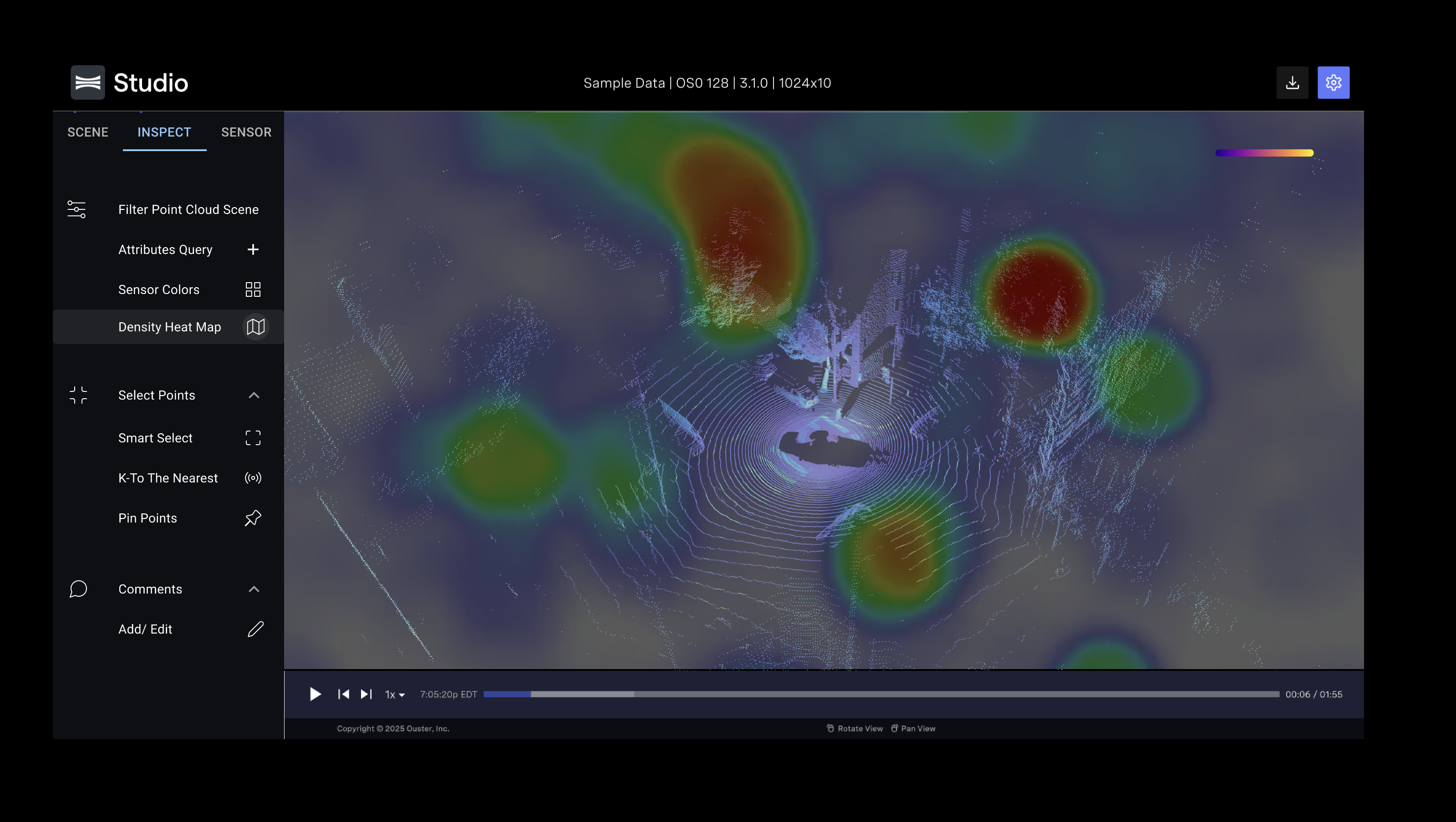Click the Pin Points pushpin icon
The image size is (1456, 822).
[253, 518]
